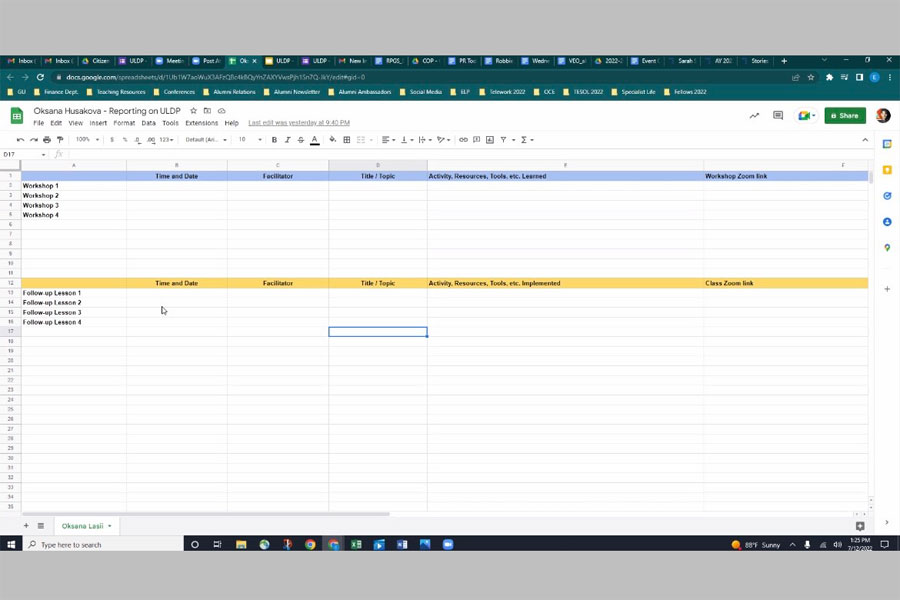Expand the font family dropdown

206,140
